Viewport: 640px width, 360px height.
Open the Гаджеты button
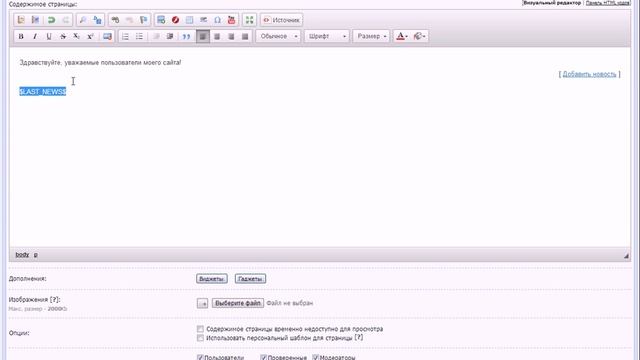(250, 279)
